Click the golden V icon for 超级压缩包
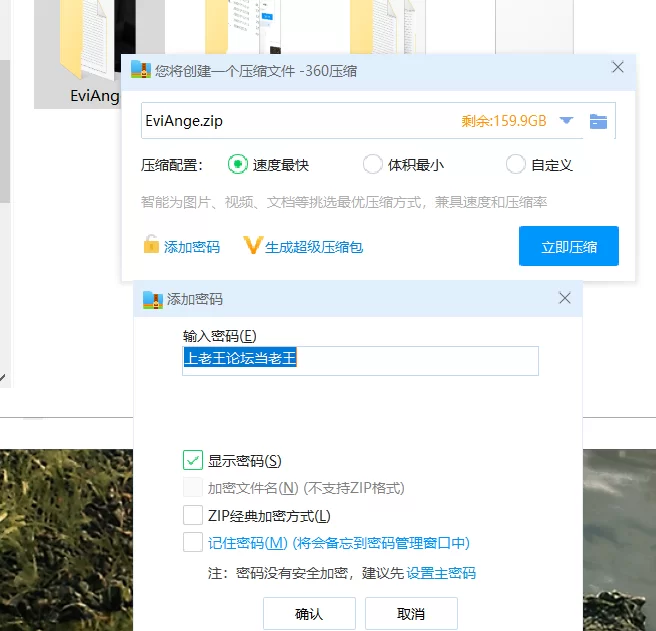Viewport: 656px width, 631px height. point(253,245)
